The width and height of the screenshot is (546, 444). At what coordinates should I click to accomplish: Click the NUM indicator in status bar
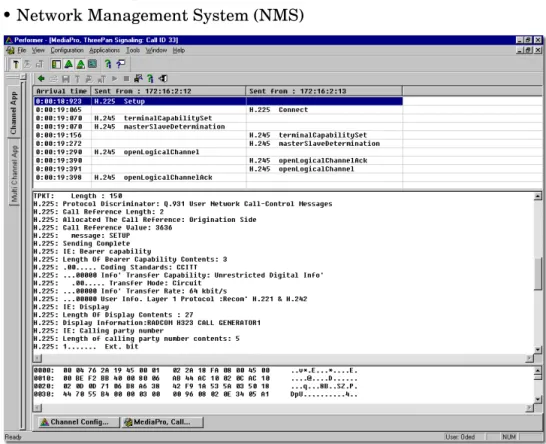coord(509,437)
